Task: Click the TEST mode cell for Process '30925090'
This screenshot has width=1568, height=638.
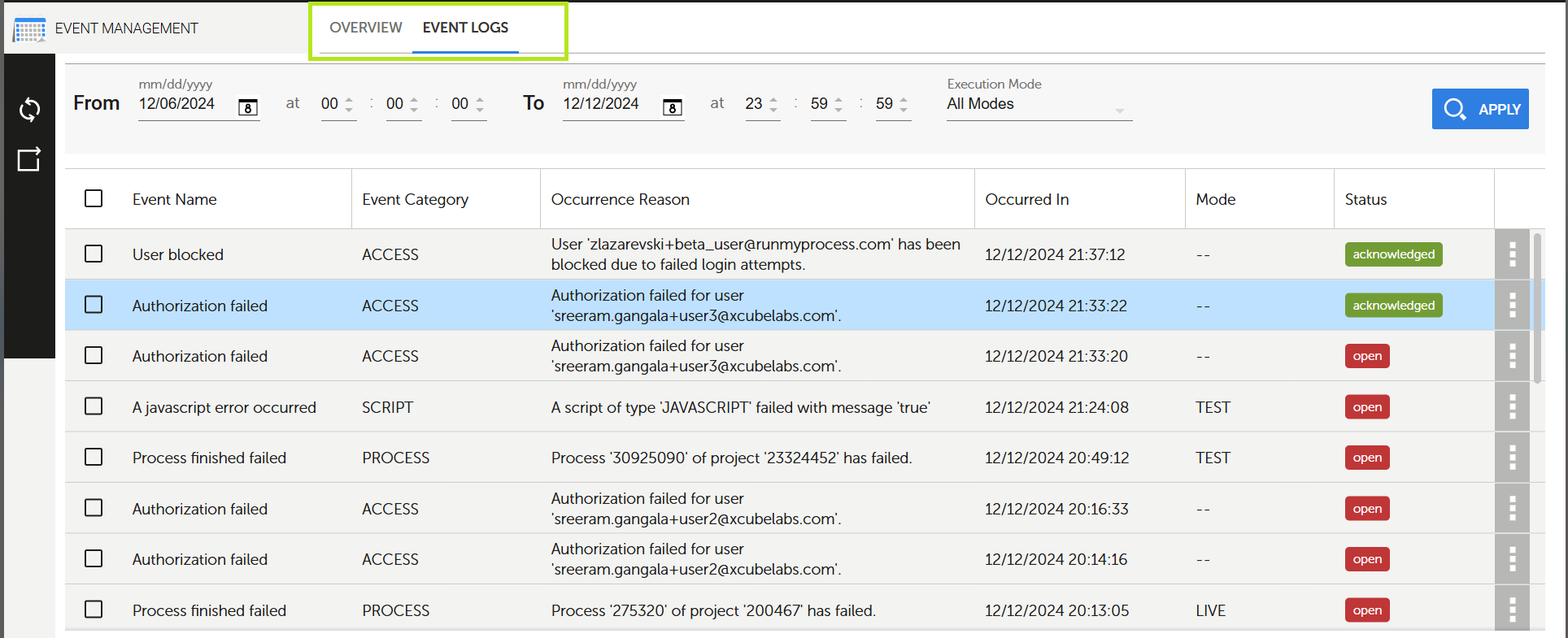Action: point(1213,458)
